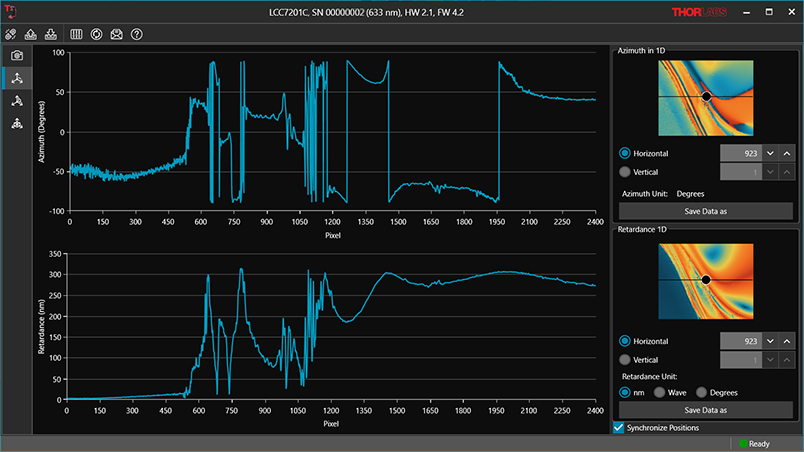Minimize the application window

747,12
